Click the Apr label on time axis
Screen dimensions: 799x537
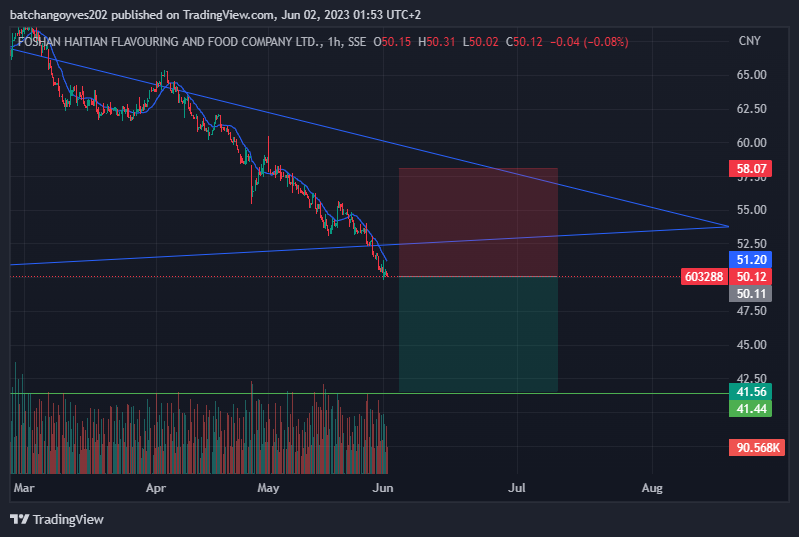[156, 488]
